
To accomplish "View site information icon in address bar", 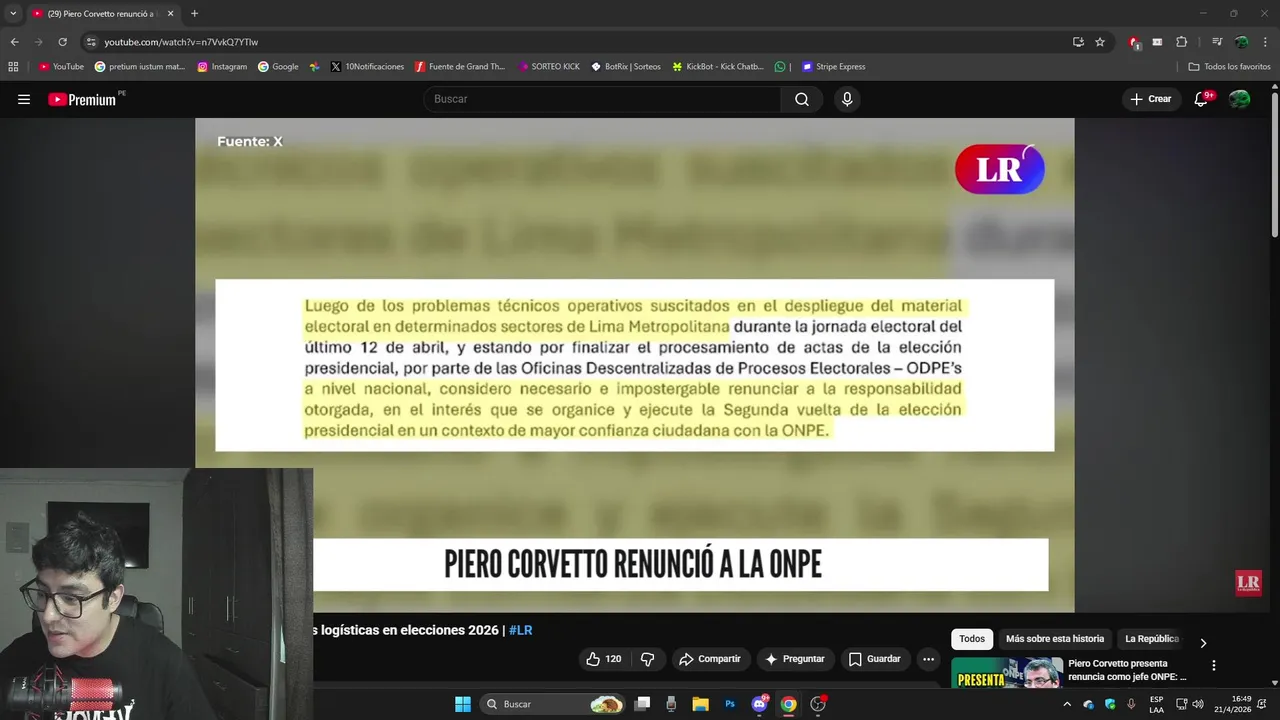I will (x=91, y=42).
